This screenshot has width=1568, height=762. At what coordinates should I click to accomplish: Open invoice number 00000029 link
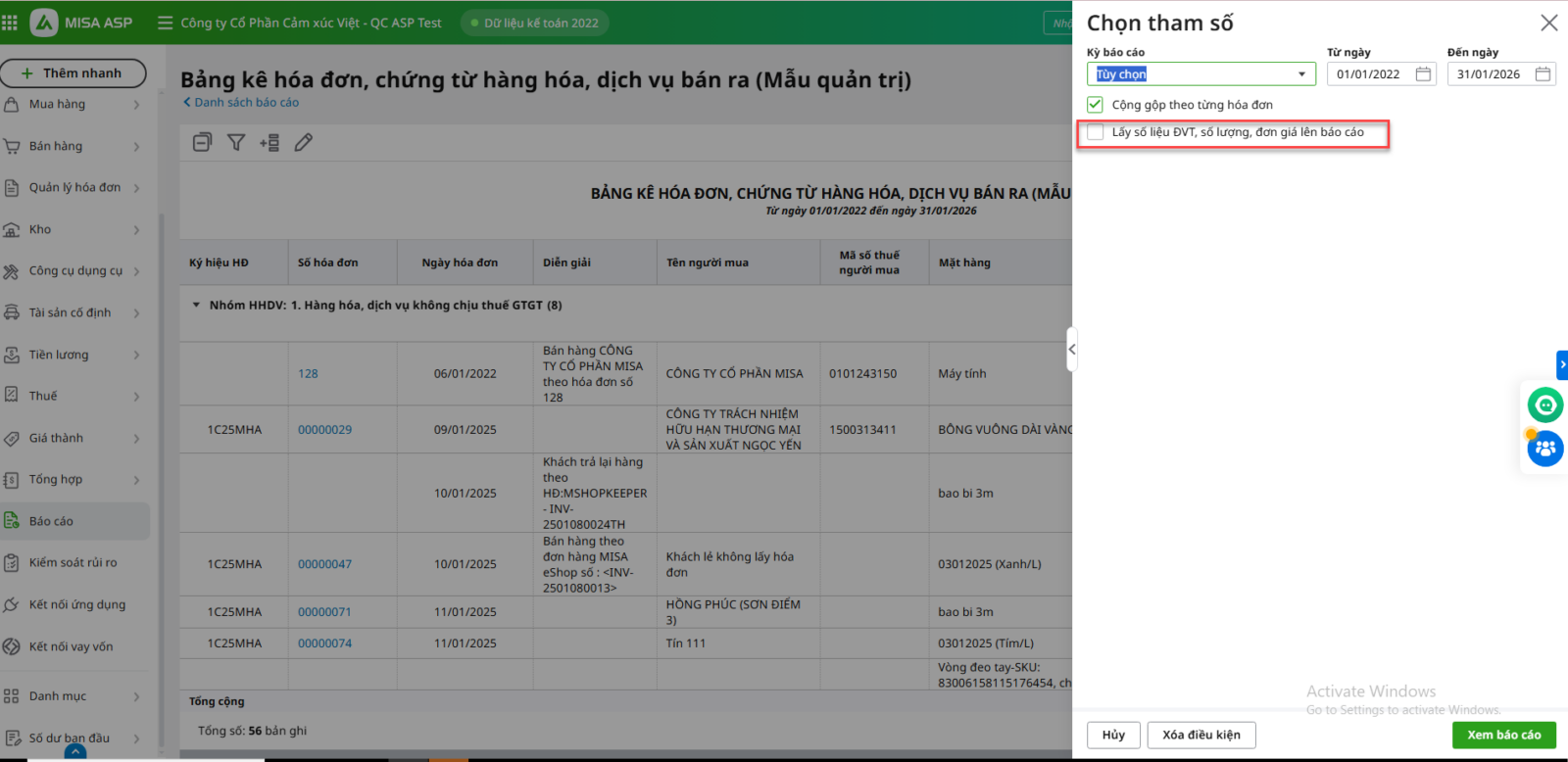tap(324, 430)
